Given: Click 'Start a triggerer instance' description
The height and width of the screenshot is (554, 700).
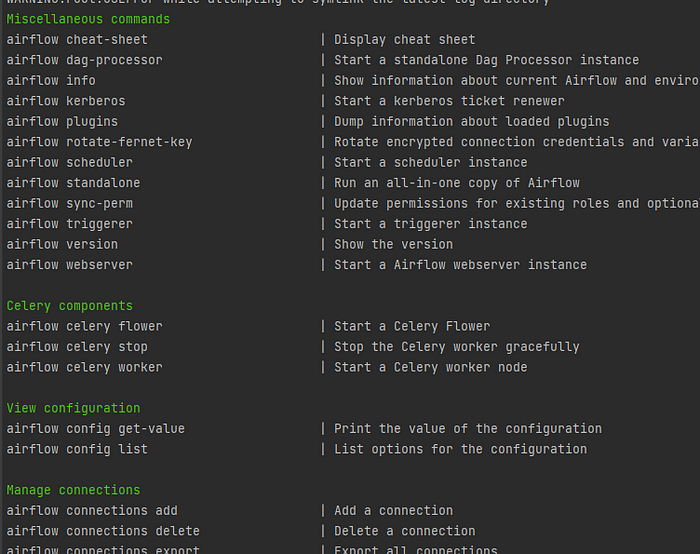Looking at the screenshot, I should click(431, 224).
